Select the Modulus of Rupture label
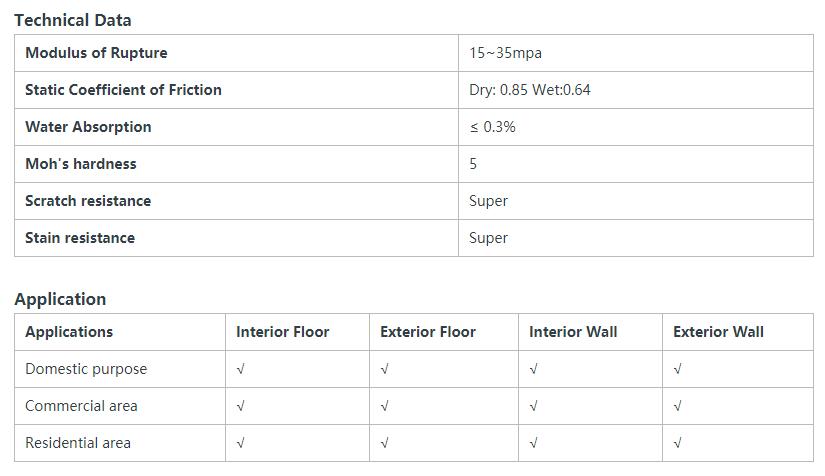Image resolution: width=825 pixels, height=476 pixels. pyautogui.click(x=96, y=53)
